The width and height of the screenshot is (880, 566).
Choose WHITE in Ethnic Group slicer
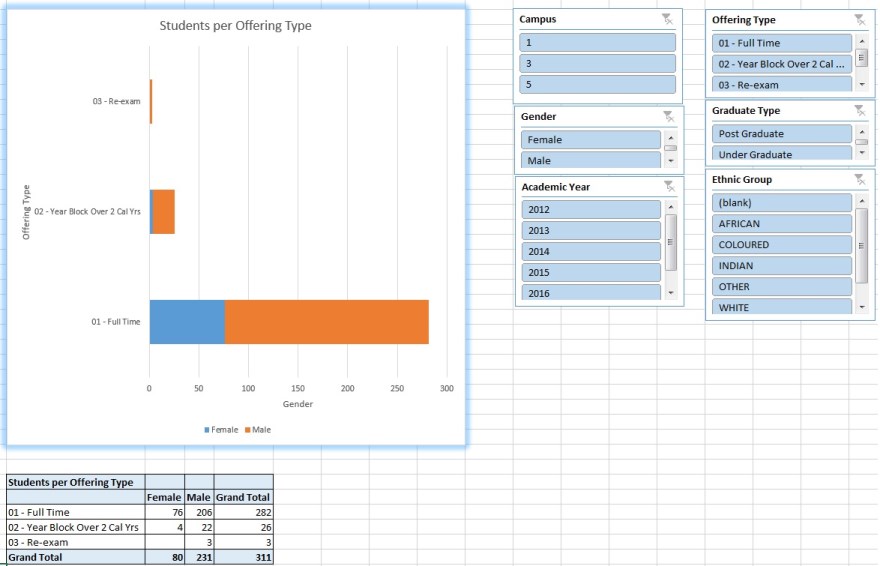point(781,308)
